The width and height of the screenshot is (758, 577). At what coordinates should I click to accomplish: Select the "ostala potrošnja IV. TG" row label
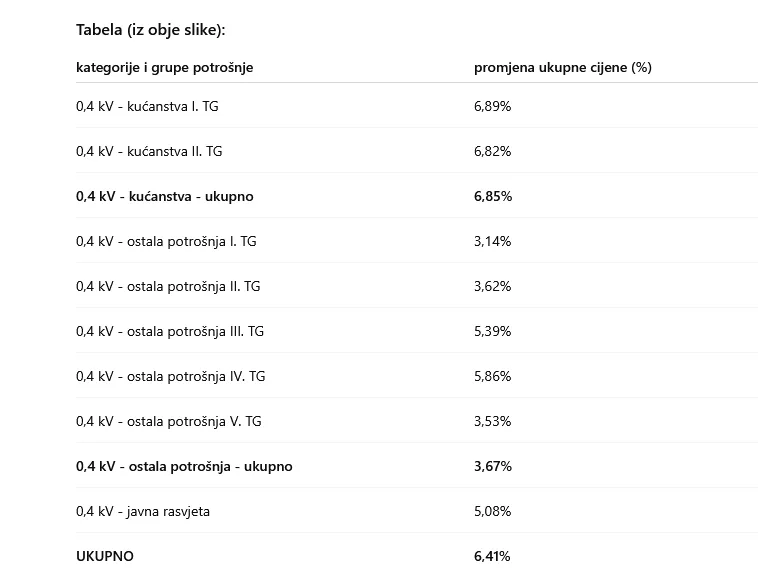click(x=170, y=376)
